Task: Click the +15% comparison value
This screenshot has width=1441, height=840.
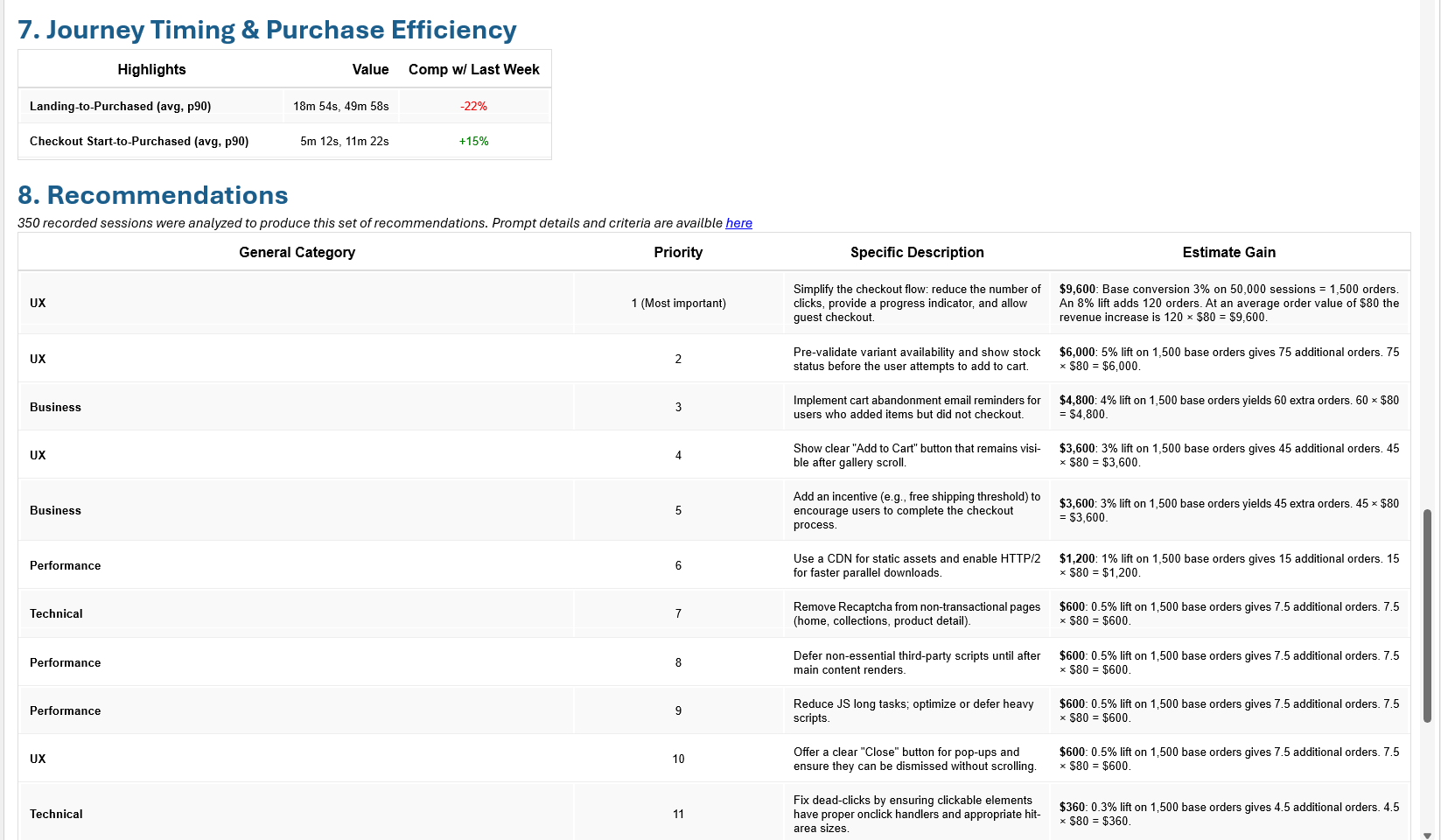Action: (x=473, y=141)
